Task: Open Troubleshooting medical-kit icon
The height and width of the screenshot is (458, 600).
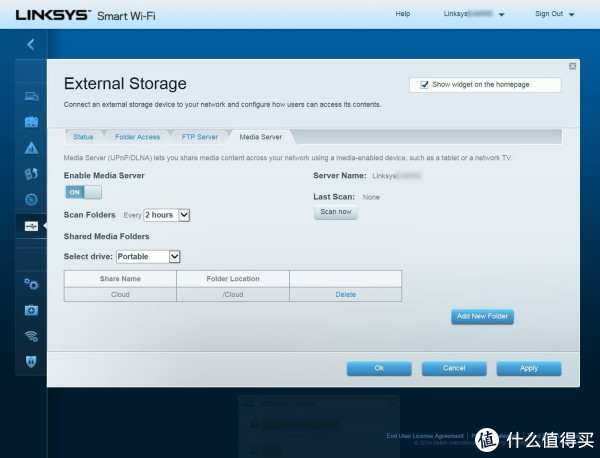Action: tap(31, 310)
